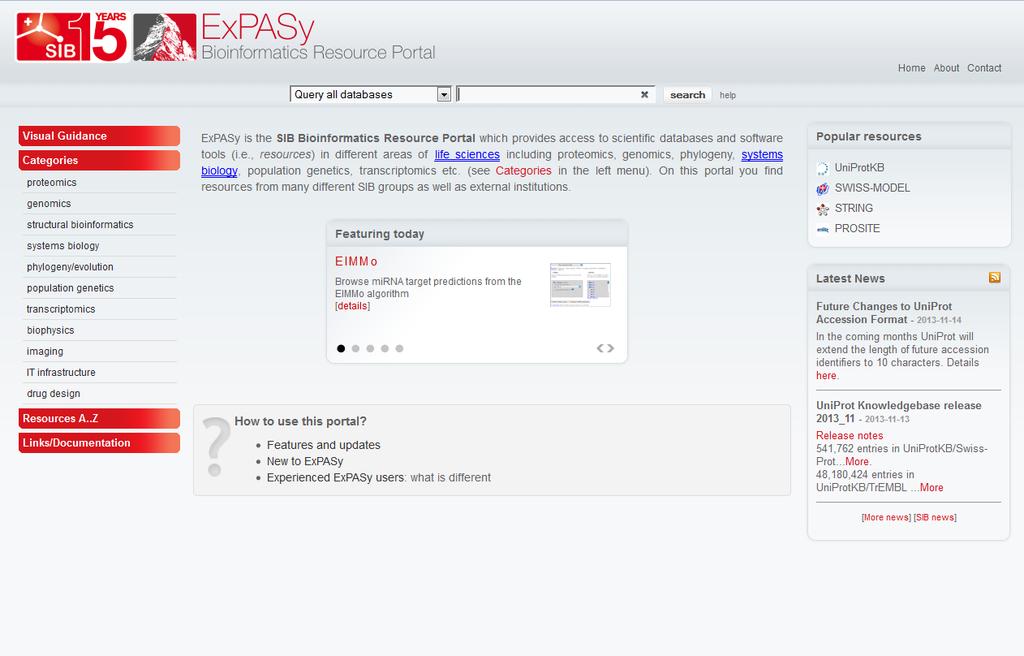Go to next featured item arrow
Screen dimensions: 1024x656
tap(611, 348)
